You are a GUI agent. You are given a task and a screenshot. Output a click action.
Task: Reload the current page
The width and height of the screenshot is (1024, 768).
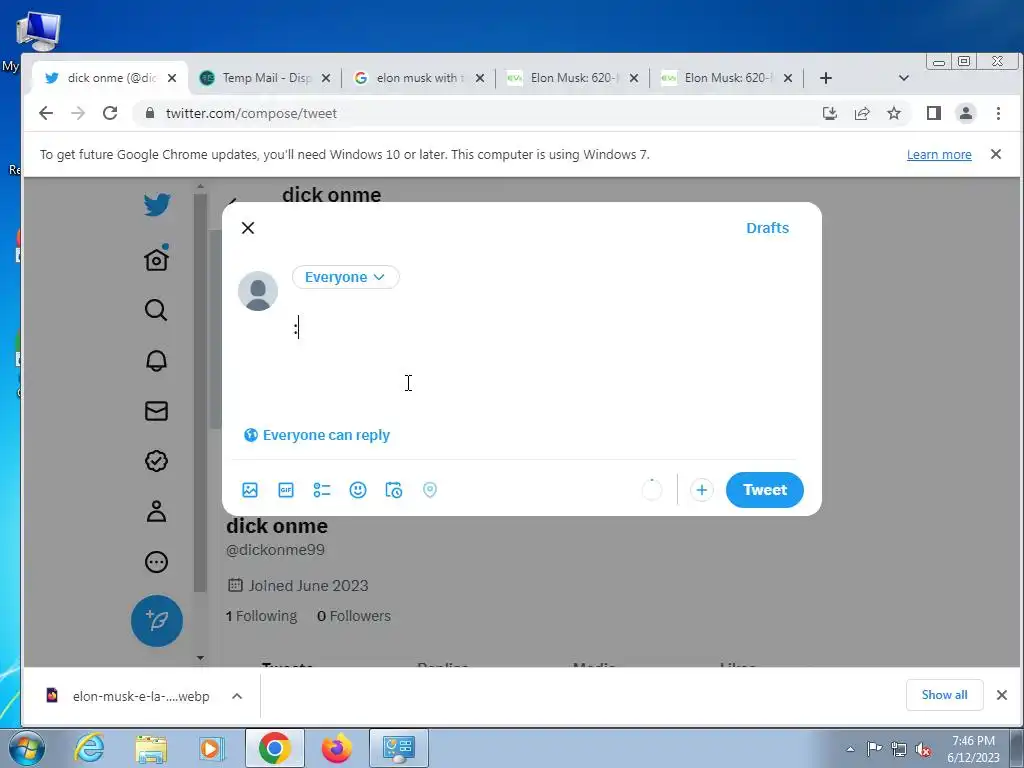110,113
